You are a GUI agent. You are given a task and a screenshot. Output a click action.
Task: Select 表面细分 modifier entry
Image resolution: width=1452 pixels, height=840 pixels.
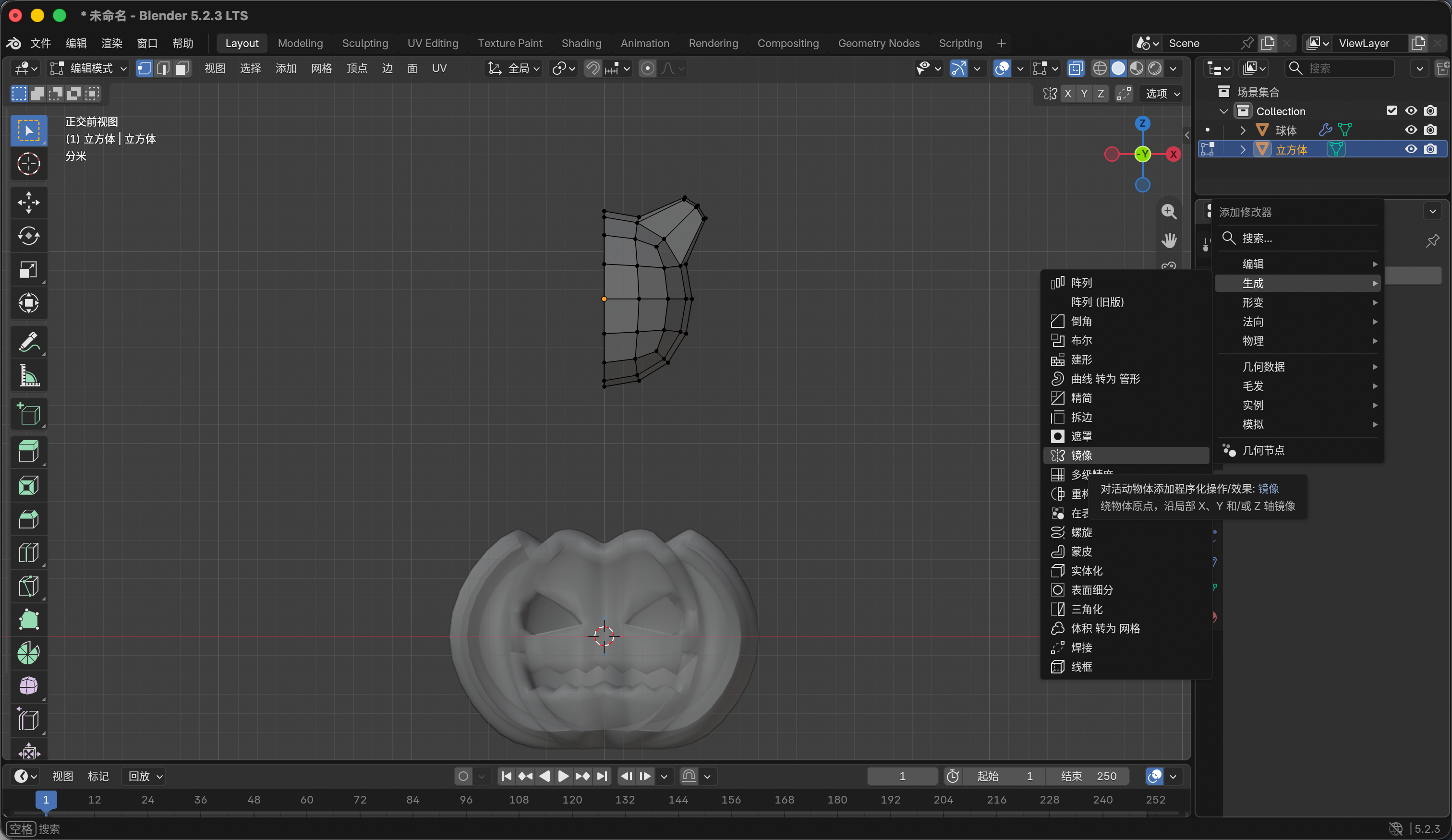point(1125,589)
